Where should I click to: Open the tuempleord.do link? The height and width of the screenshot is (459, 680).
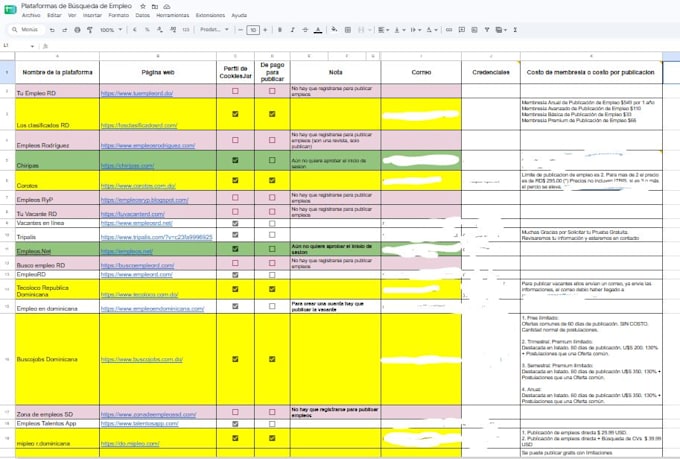(137, 93)
